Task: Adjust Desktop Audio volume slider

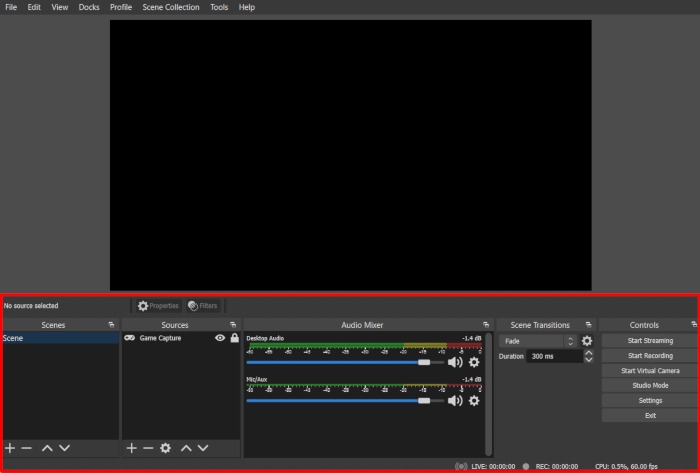Action: 345,362
